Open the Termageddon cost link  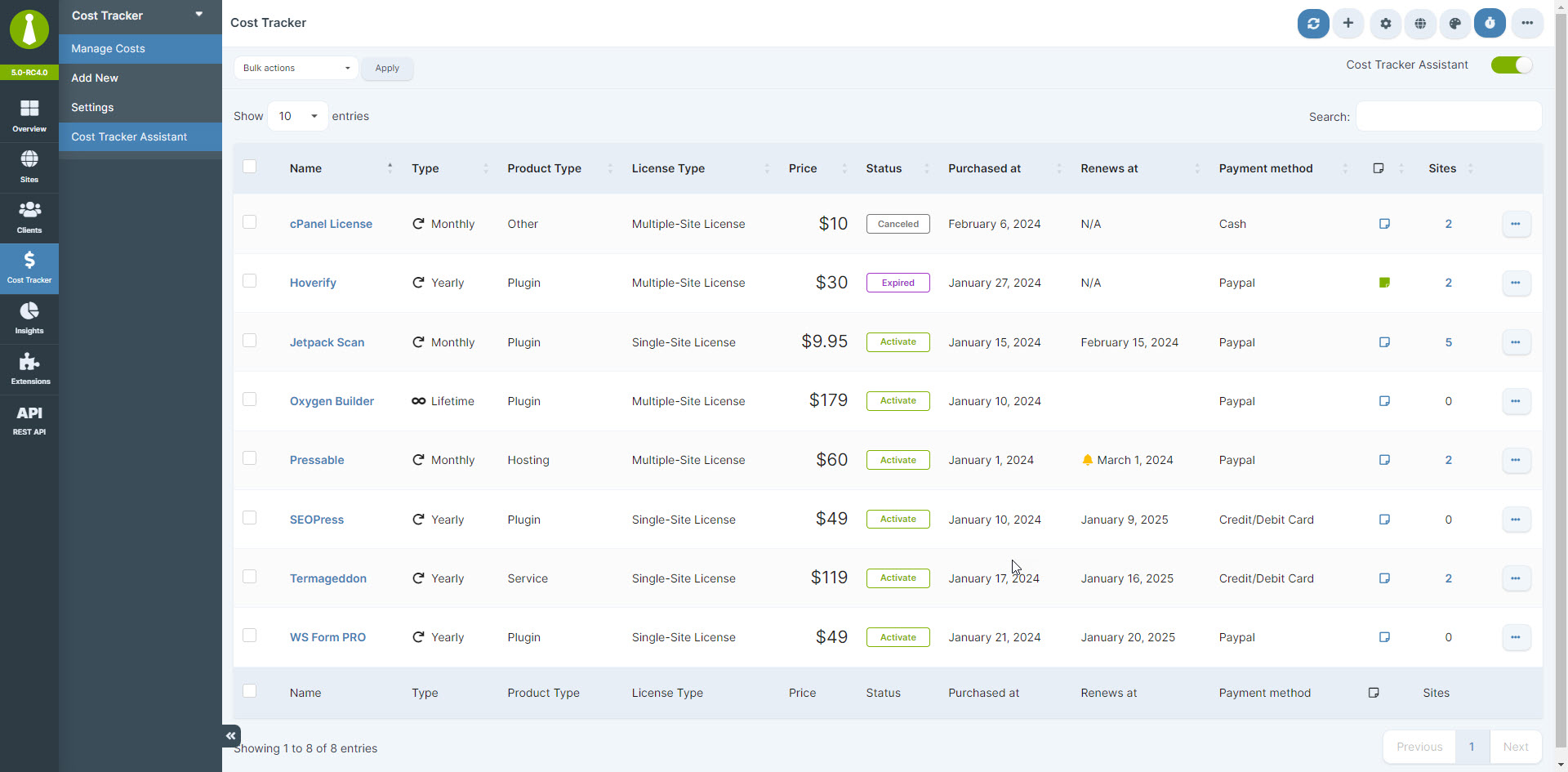pos(328,578)
